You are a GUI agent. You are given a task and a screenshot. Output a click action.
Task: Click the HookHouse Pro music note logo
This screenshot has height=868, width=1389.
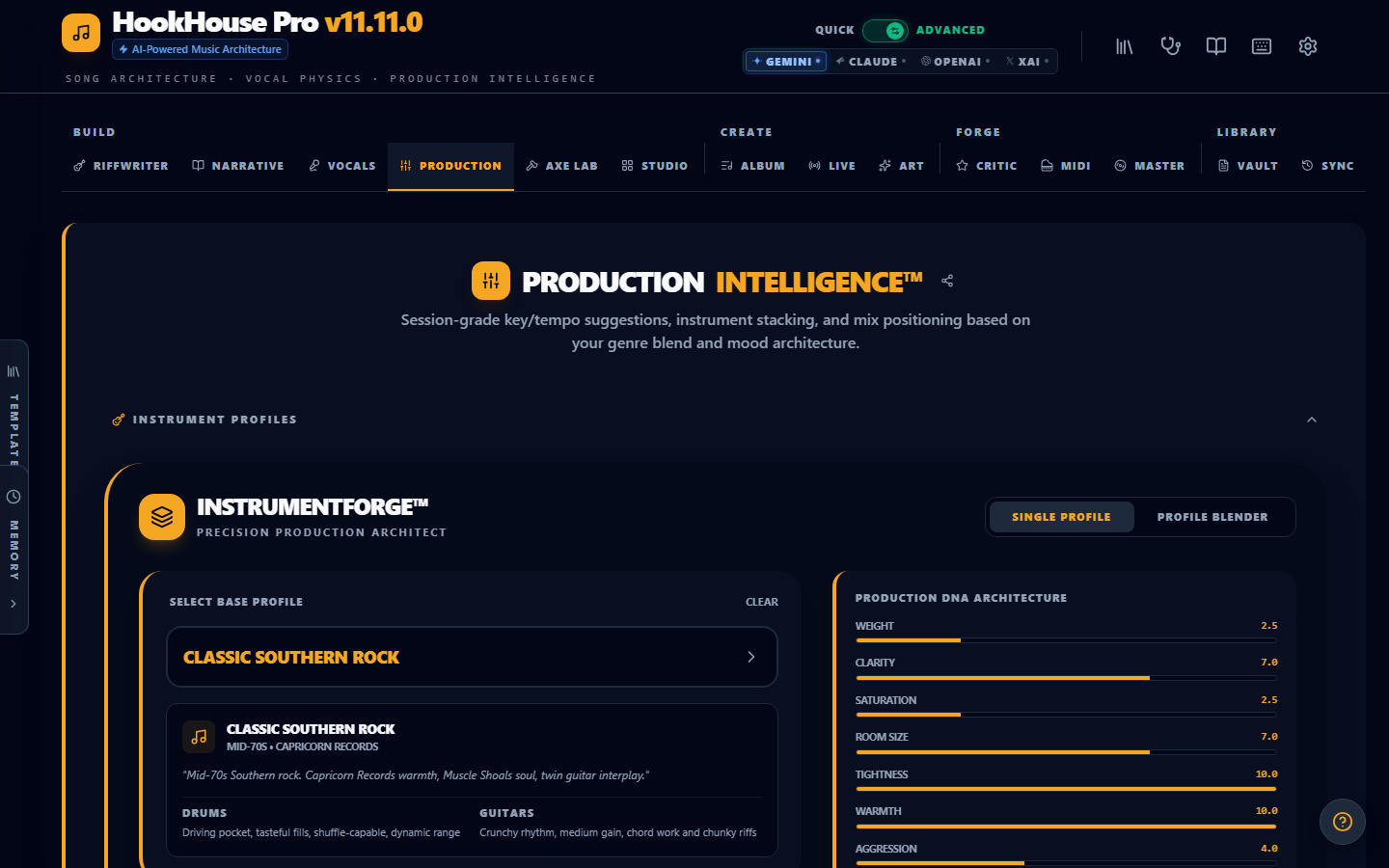(x=80, y=32)
